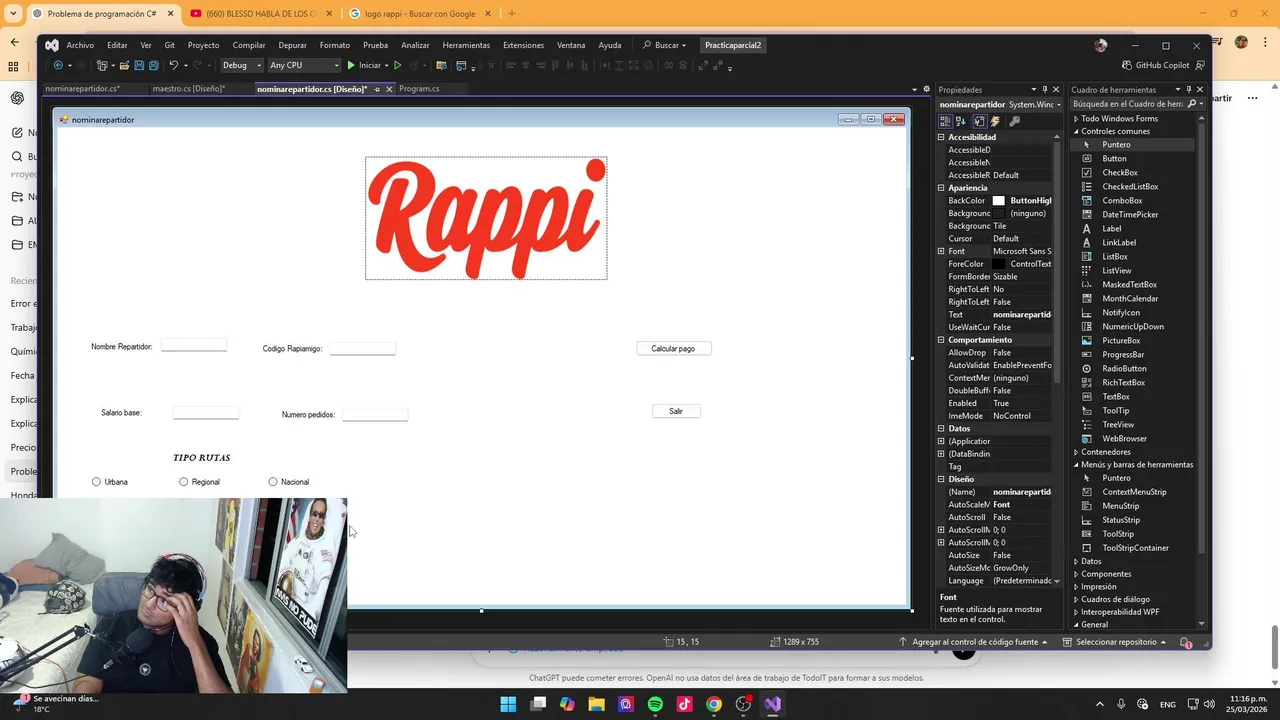
Task: Open File Explorer from the taskbar
Action: click(597, 704)
